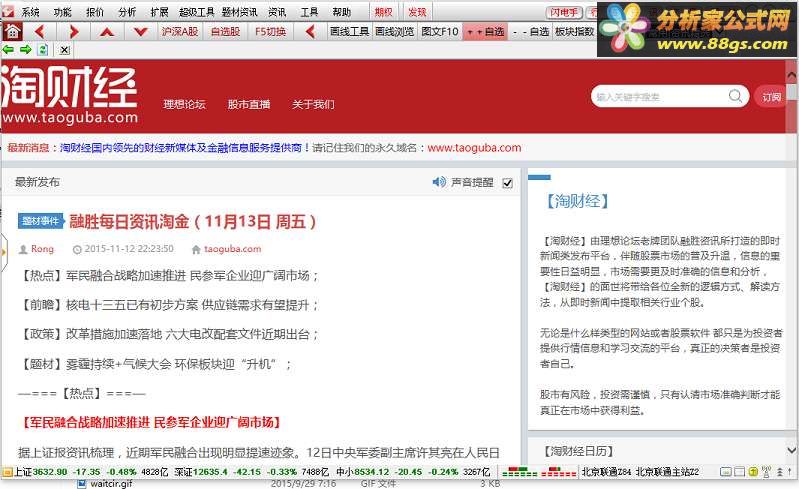The height and width of the screenshot is (489, 799).
Task: Open 画线浏览 from the toolbar
Action: click(394, 32)
